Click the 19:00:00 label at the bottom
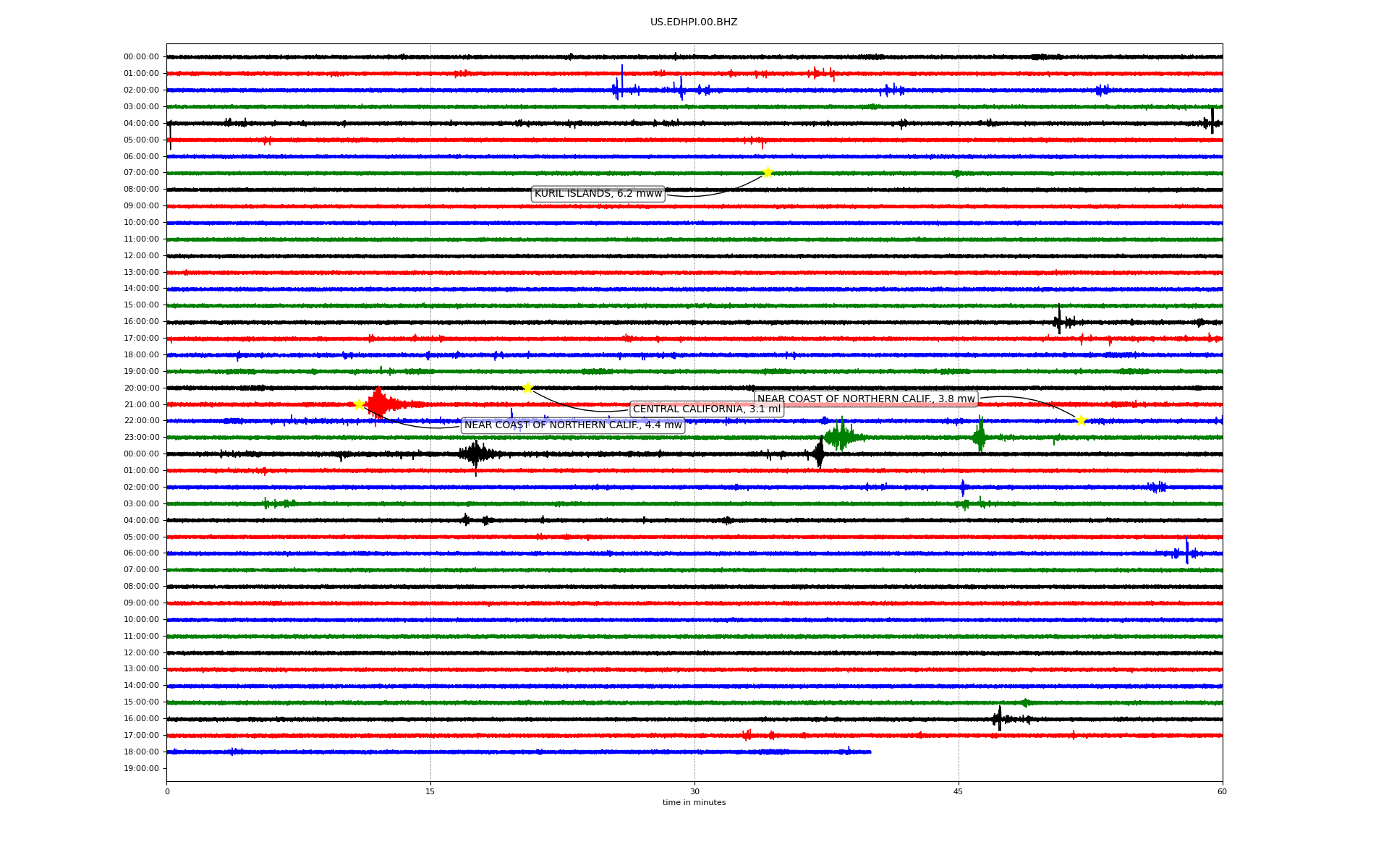This screenshot has height=868, width=1389. coord(141,769)
